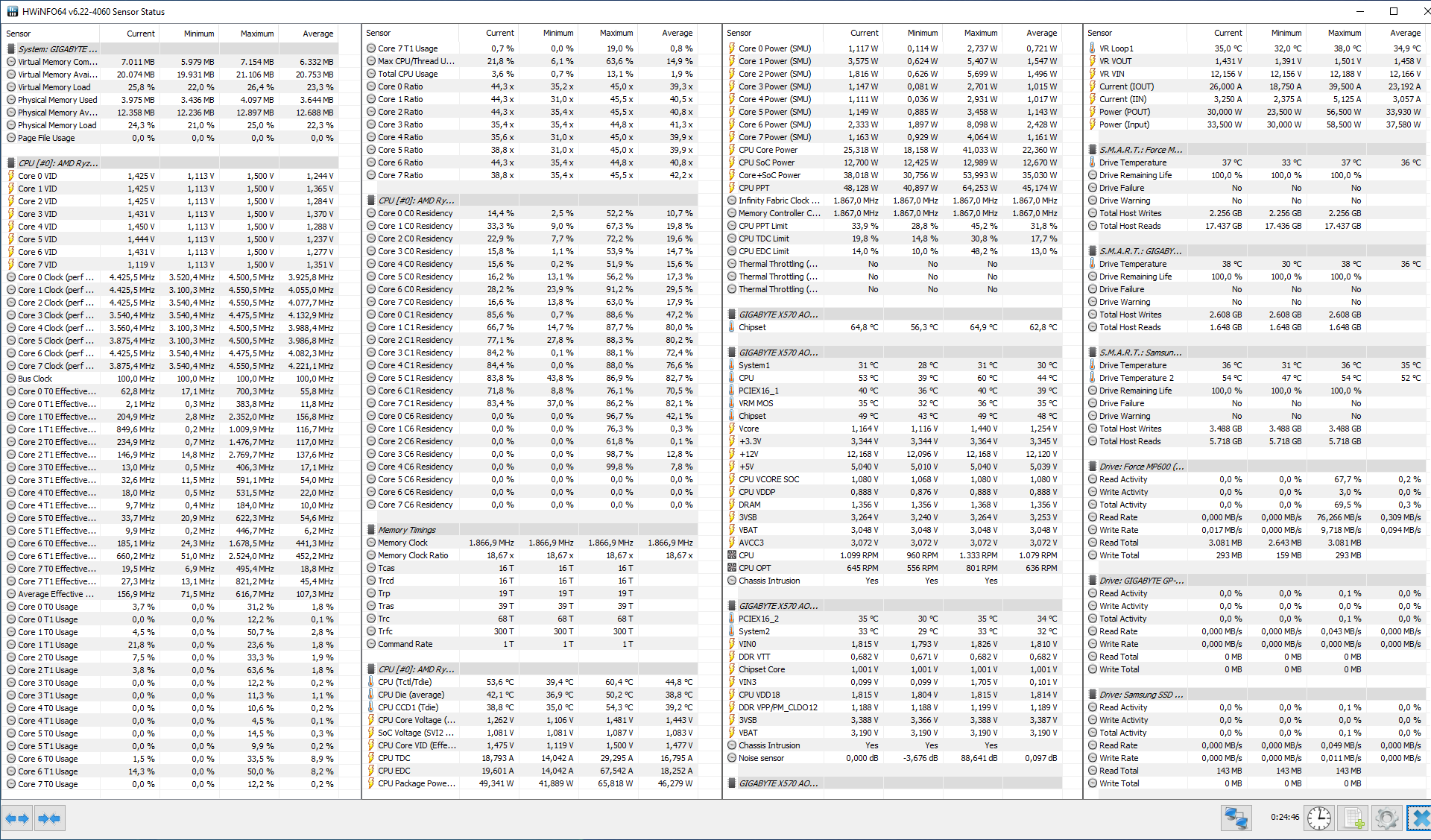
Task: Select the CPU Die (average) row
Action: (532, 695)
